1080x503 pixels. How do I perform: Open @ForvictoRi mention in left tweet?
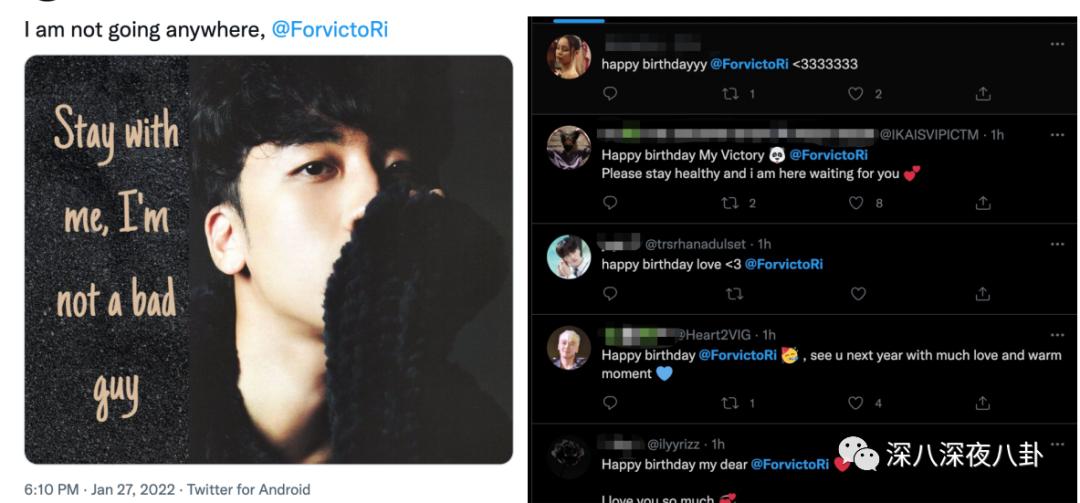click(329, 29)
